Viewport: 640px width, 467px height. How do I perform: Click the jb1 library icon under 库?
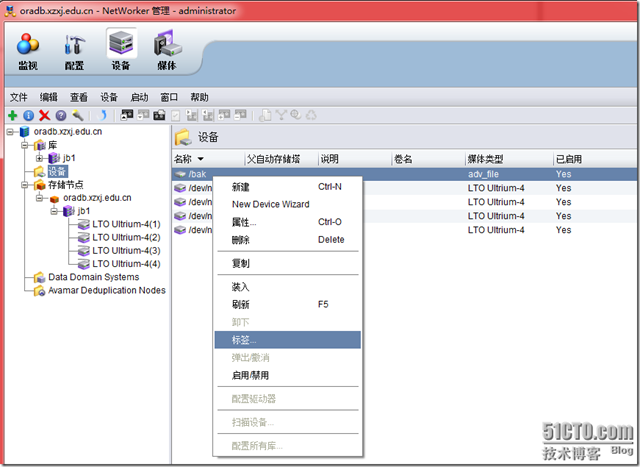pos(54,158)
